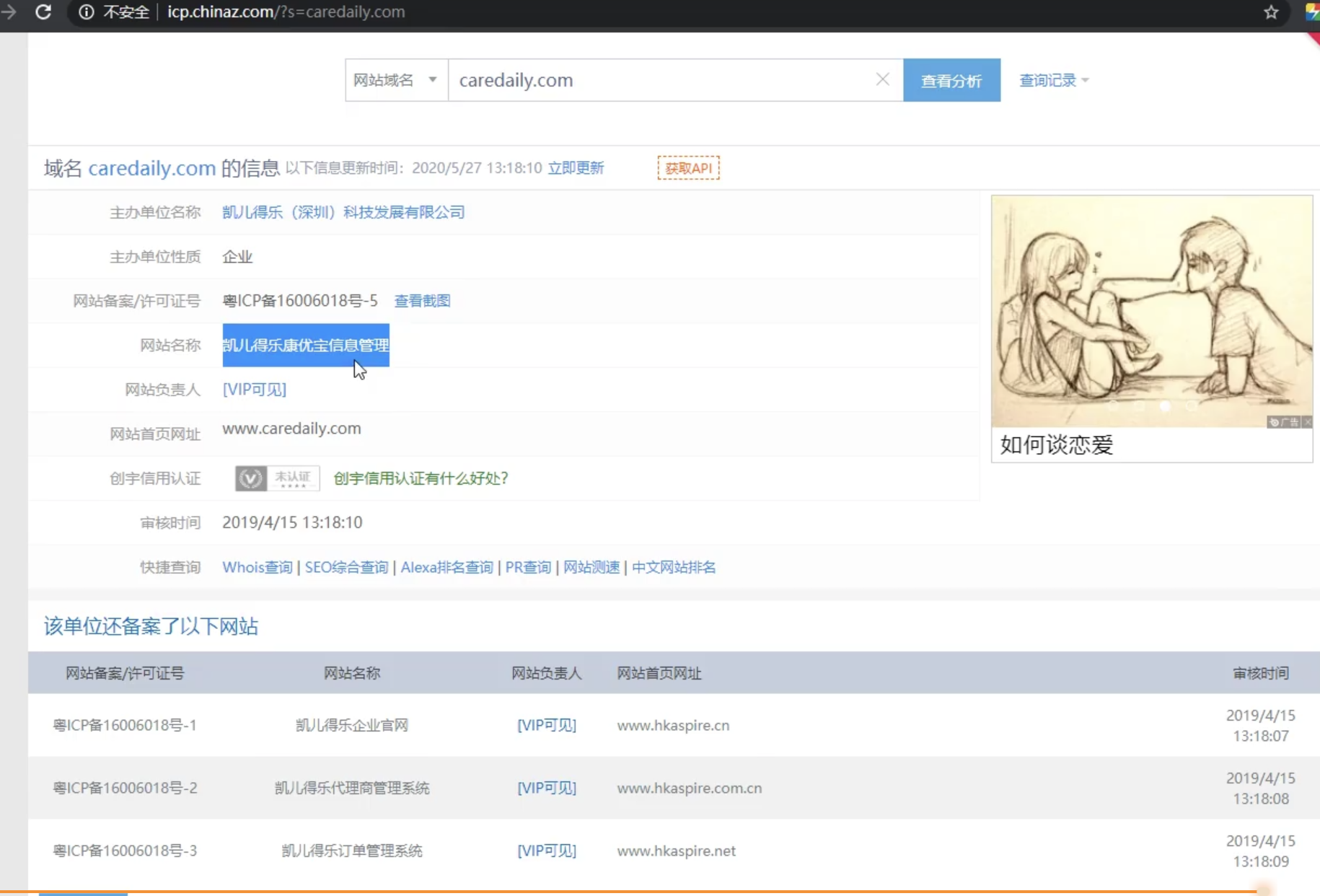Click the 凯儿得乐企业官网 site name cell
The image size is (1320, 896).
point(352,725)
